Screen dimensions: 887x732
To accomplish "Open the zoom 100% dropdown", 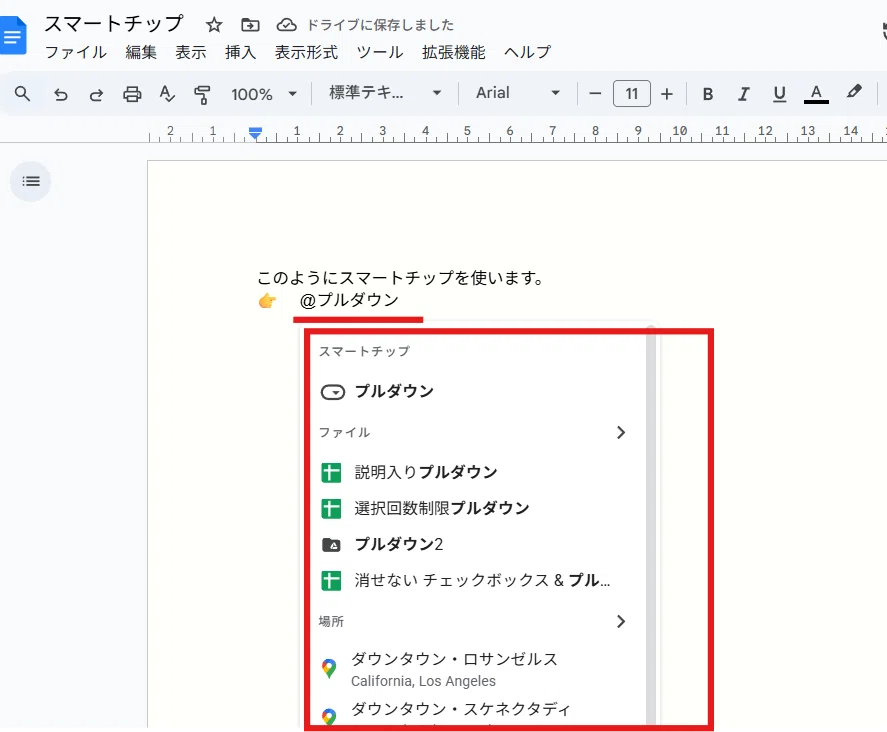I will point(263,94).
